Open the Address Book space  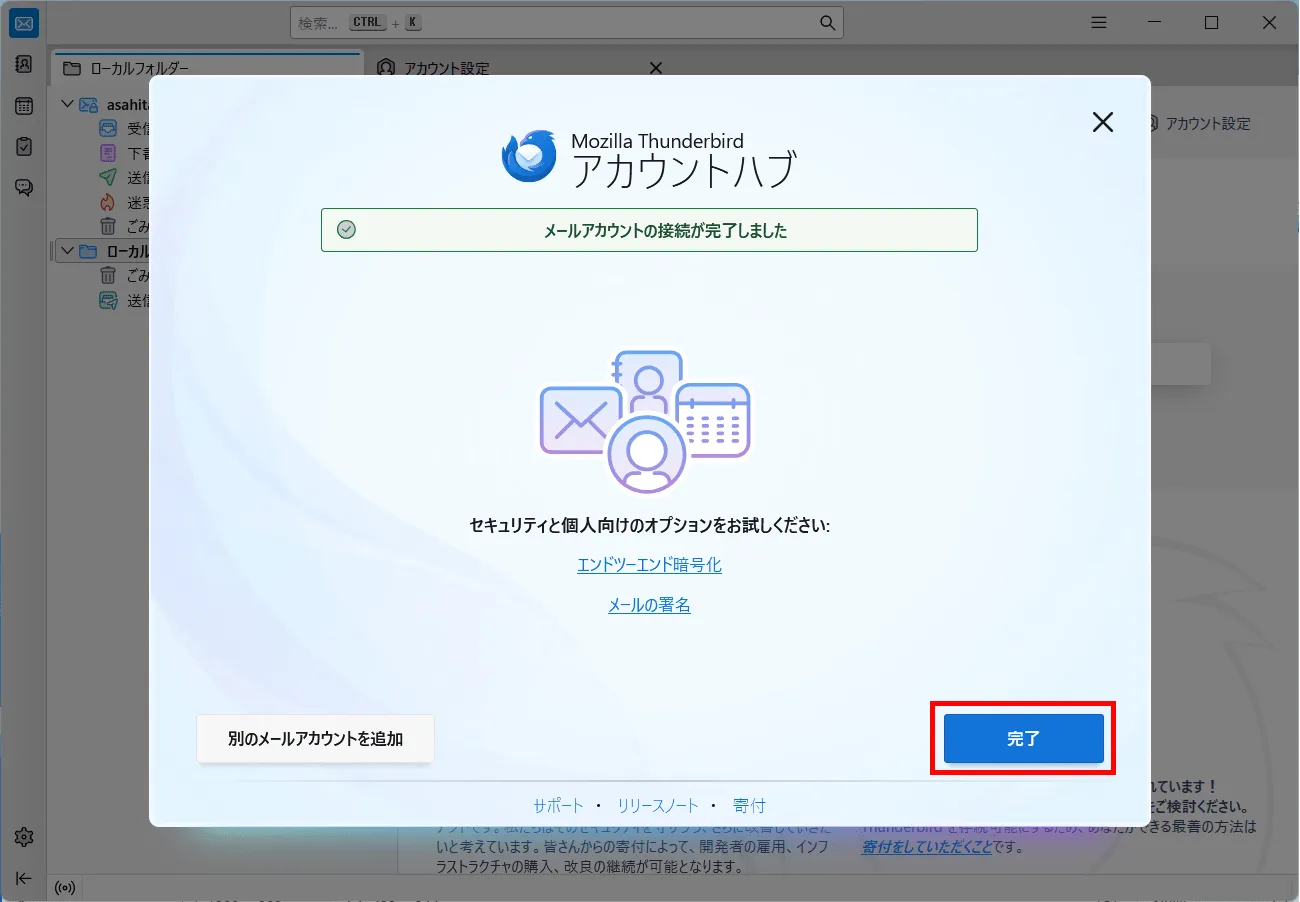(23, 64)
